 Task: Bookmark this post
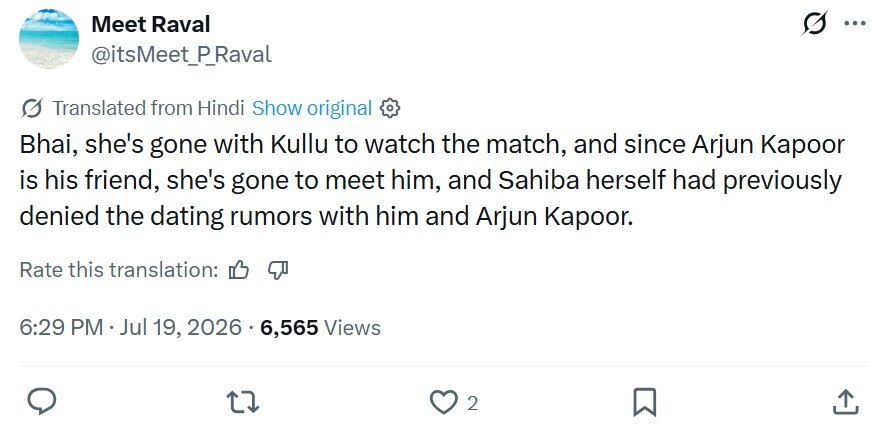point(644,402)
